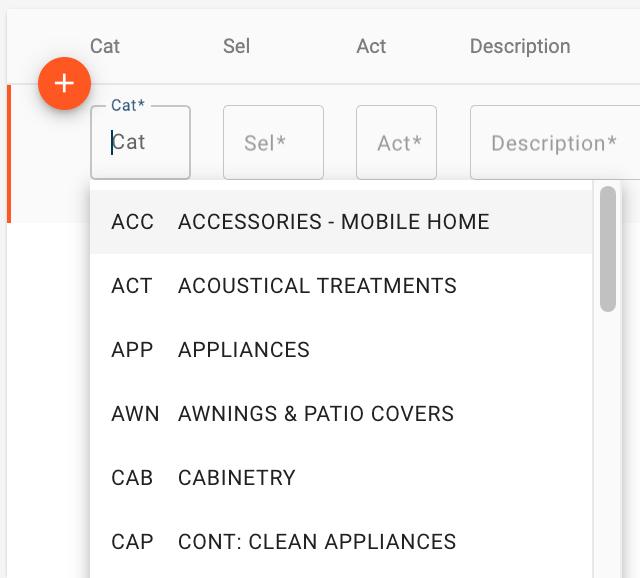Image resolution: width=640 pixels, height=578 pixels.
Task: Click the dropdown list scrollbar thumb
Action: [608, 249]
